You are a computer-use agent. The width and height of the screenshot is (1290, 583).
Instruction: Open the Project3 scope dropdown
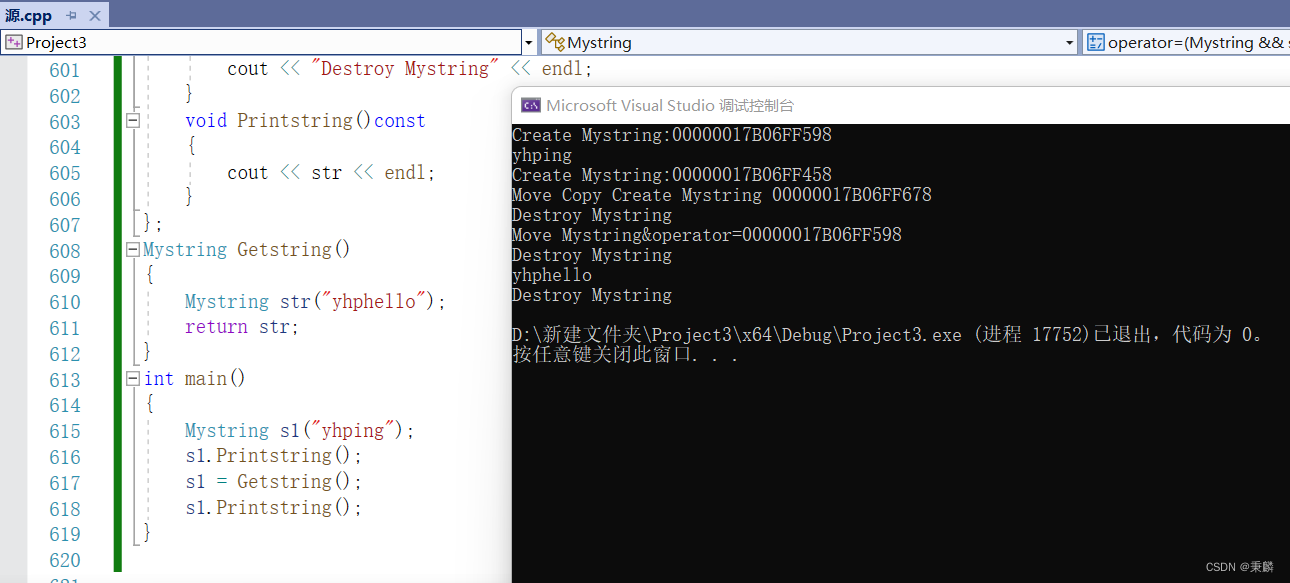click(x=268, y=42)
